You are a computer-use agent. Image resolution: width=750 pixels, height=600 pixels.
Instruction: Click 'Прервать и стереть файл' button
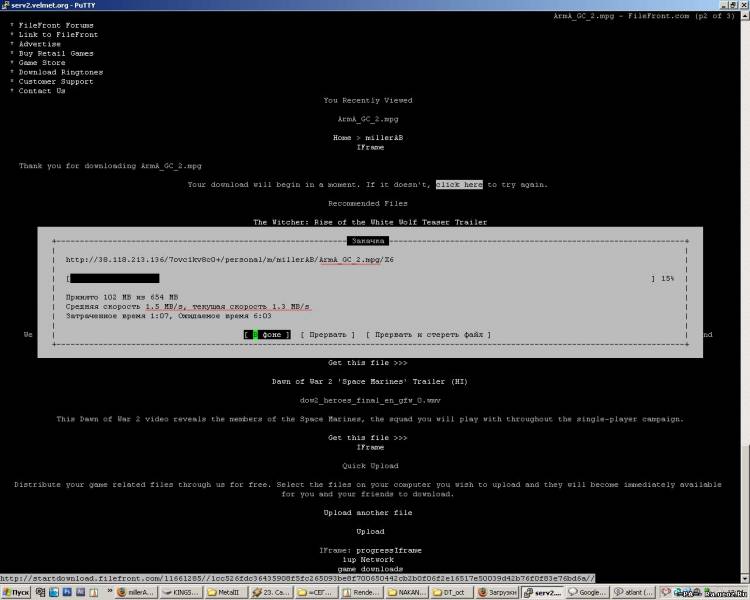click(429, 334)
